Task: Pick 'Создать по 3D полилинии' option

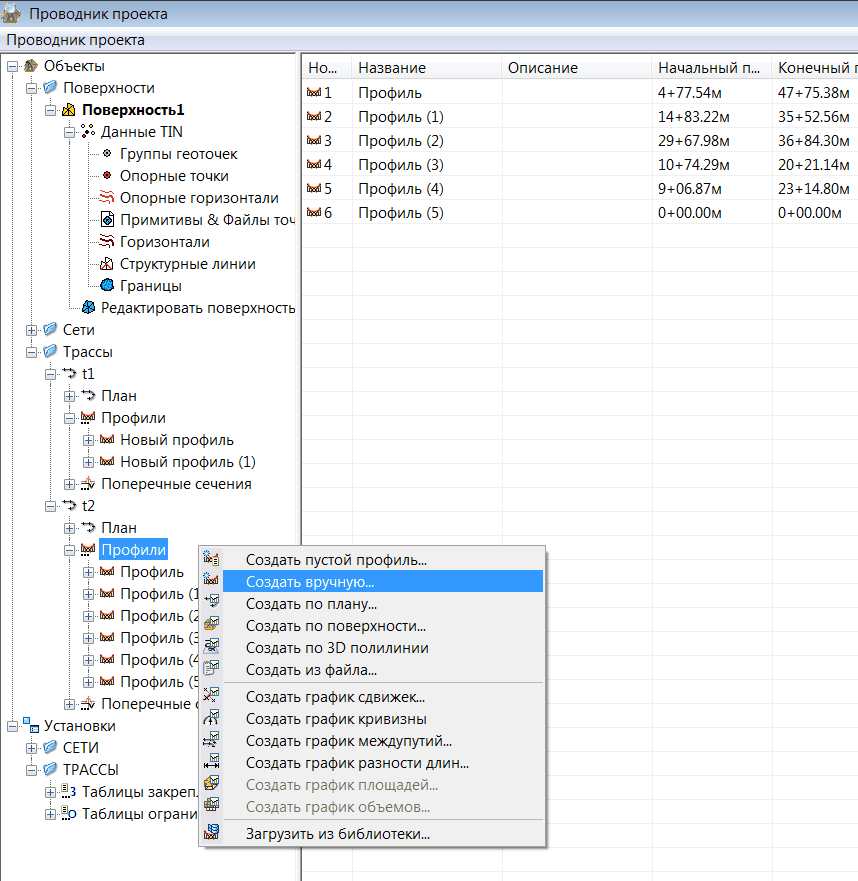Action: (337, 648)
